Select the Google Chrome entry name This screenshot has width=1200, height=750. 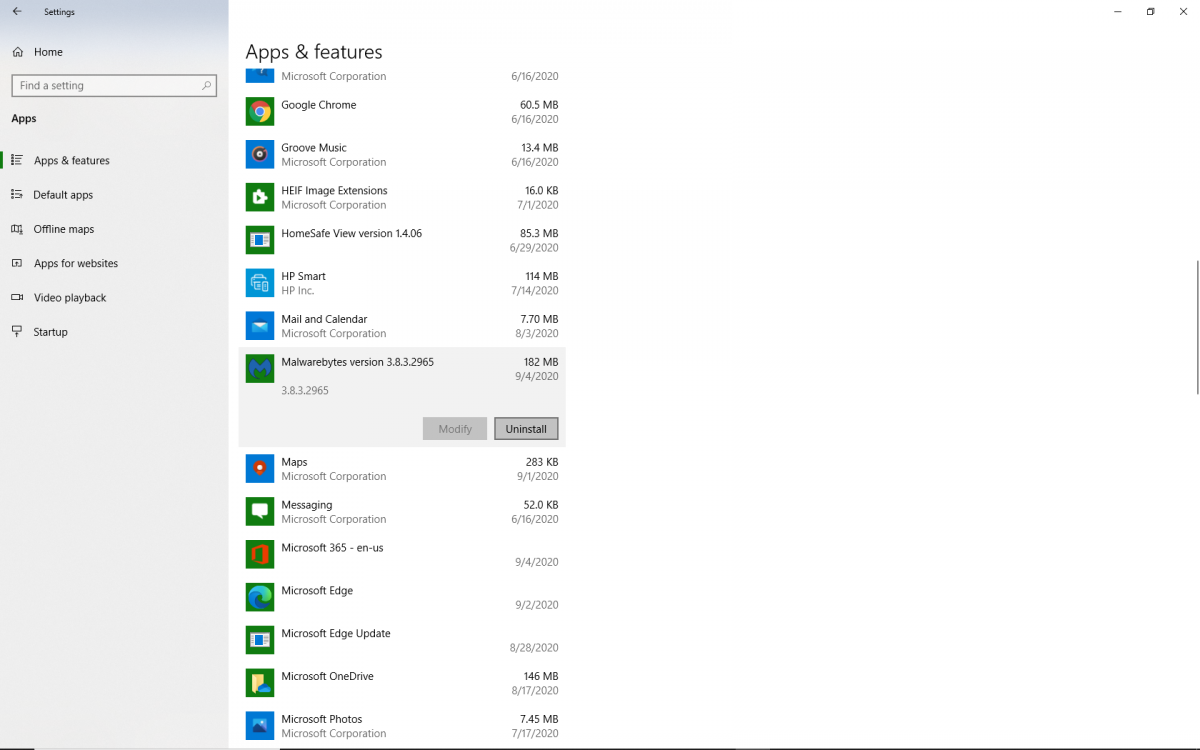(319, 105)
